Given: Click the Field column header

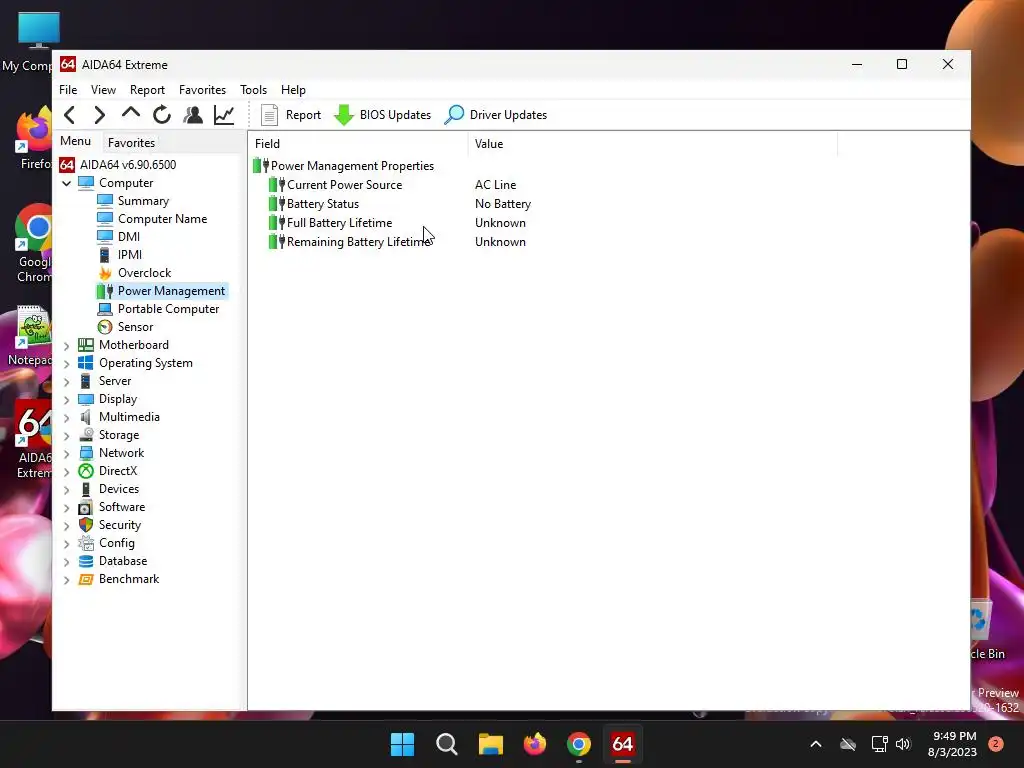Looking at the screenshot, I should pos(358,144).
